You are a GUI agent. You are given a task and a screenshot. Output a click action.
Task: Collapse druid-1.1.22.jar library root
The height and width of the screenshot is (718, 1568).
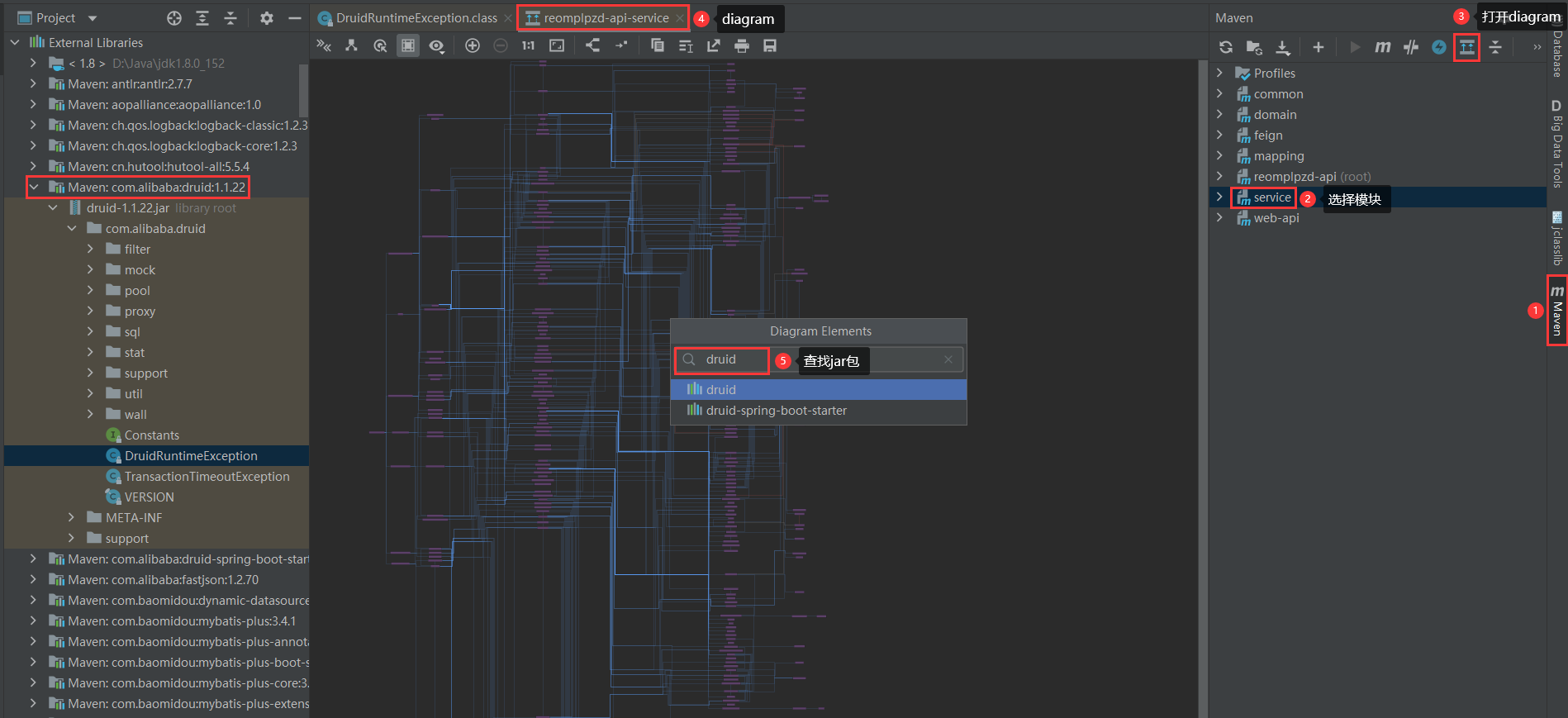(x=53, y=208)
